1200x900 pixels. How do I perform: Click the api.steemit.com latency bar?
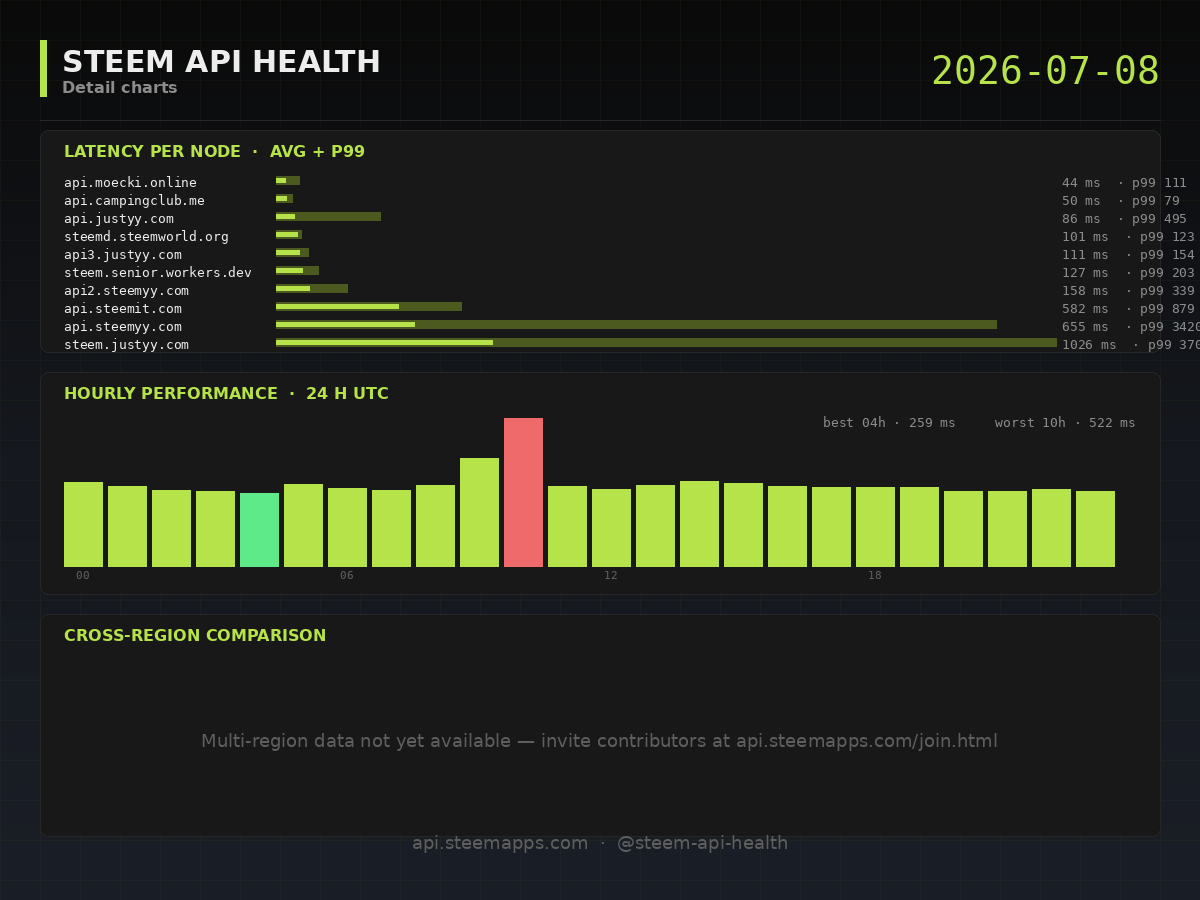point(369,306)
